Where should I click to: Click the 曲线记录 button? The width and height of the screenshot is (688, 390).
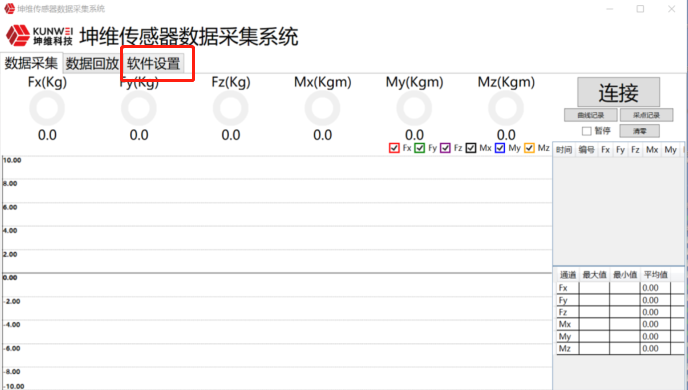pos(591,115)
